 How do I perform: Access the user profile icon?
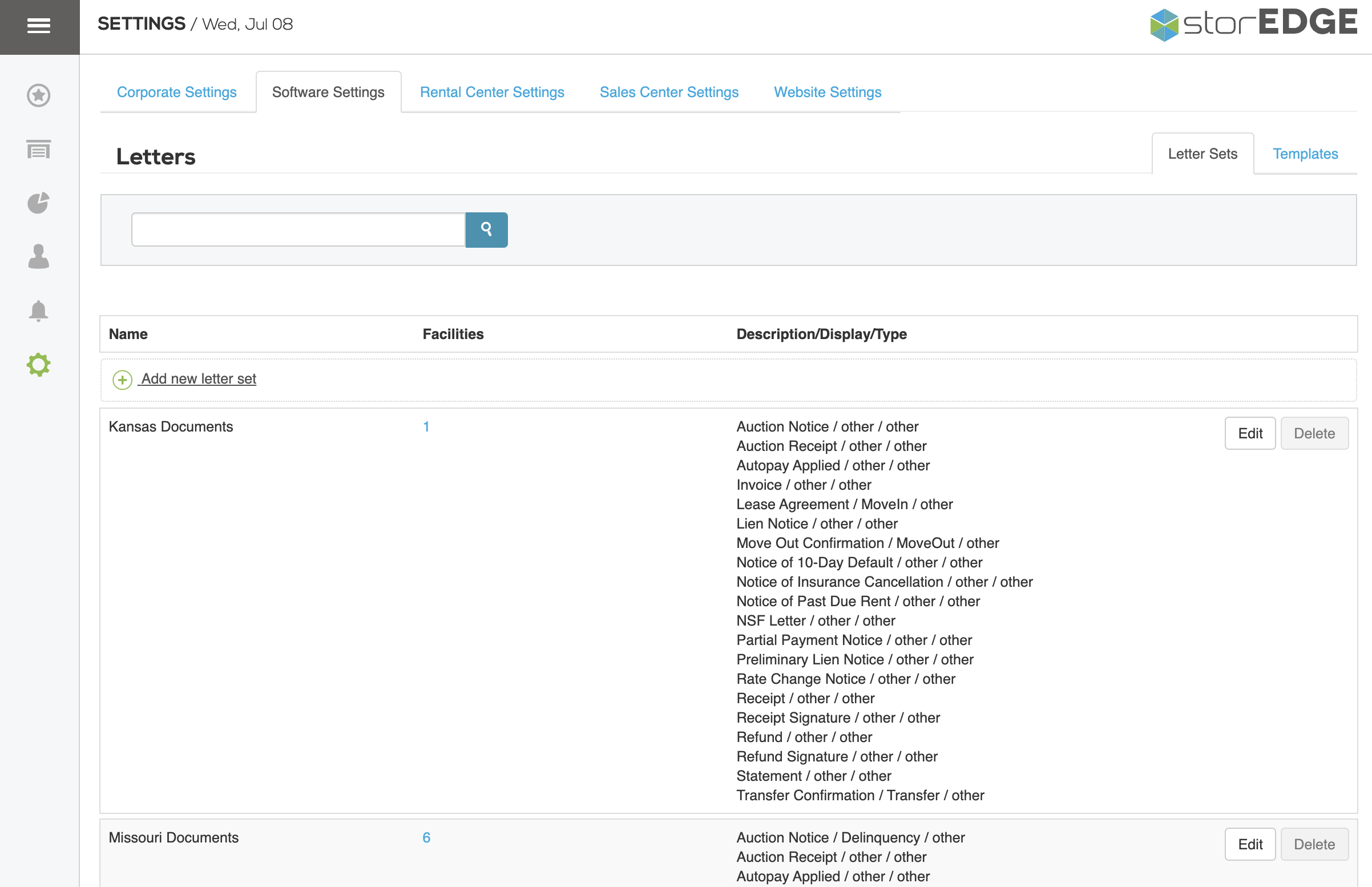(38, 257)
